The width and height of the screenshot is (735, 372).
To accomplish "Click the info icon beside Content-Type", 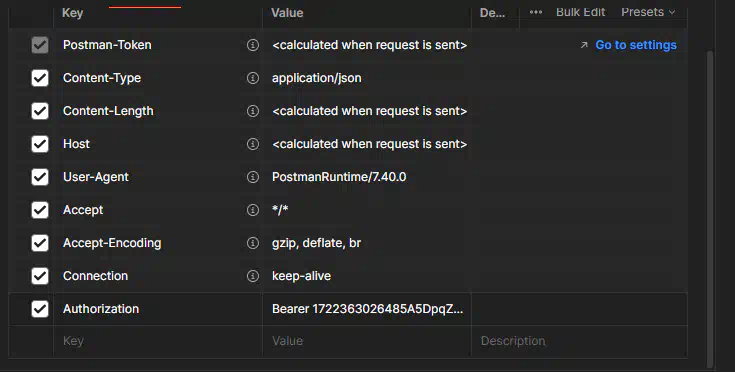I will pos(253,78).
